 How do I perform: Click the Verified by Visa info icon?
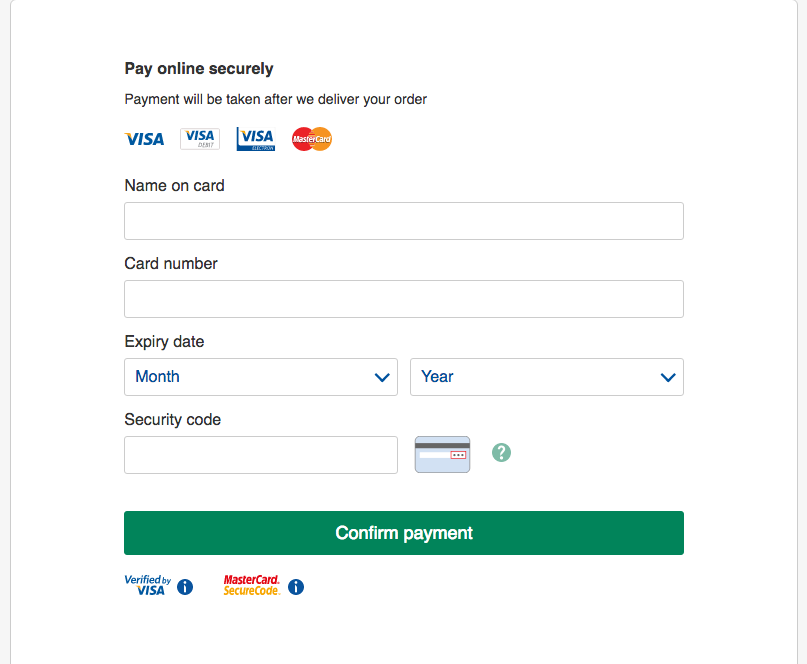tap(185, 587)
